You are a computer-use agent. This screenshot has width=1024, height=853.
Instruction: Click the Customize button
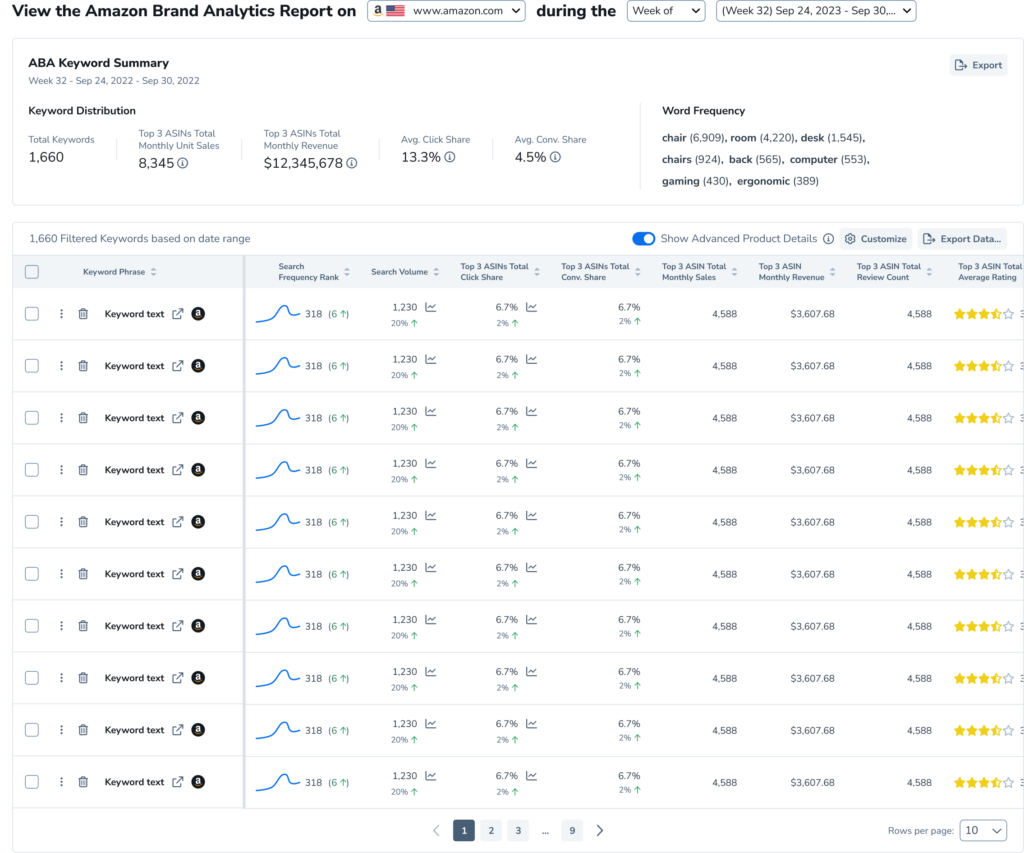click(876, 239)
